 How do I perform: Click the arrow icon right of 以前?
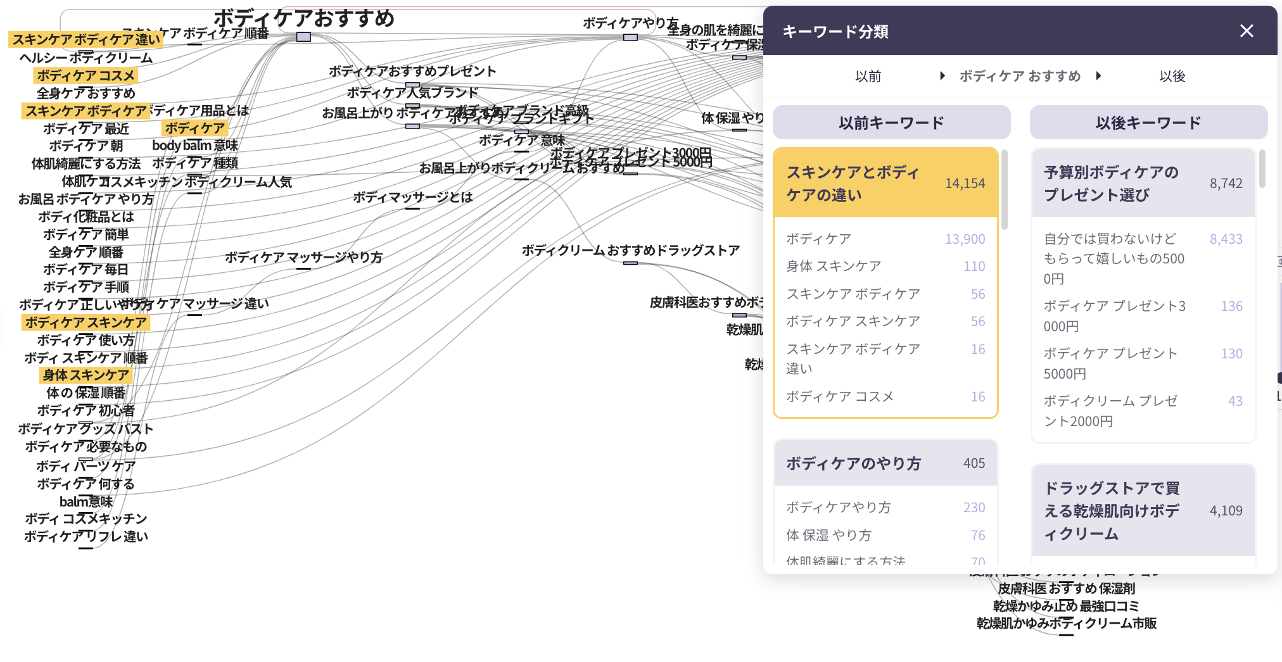[942, 76]
